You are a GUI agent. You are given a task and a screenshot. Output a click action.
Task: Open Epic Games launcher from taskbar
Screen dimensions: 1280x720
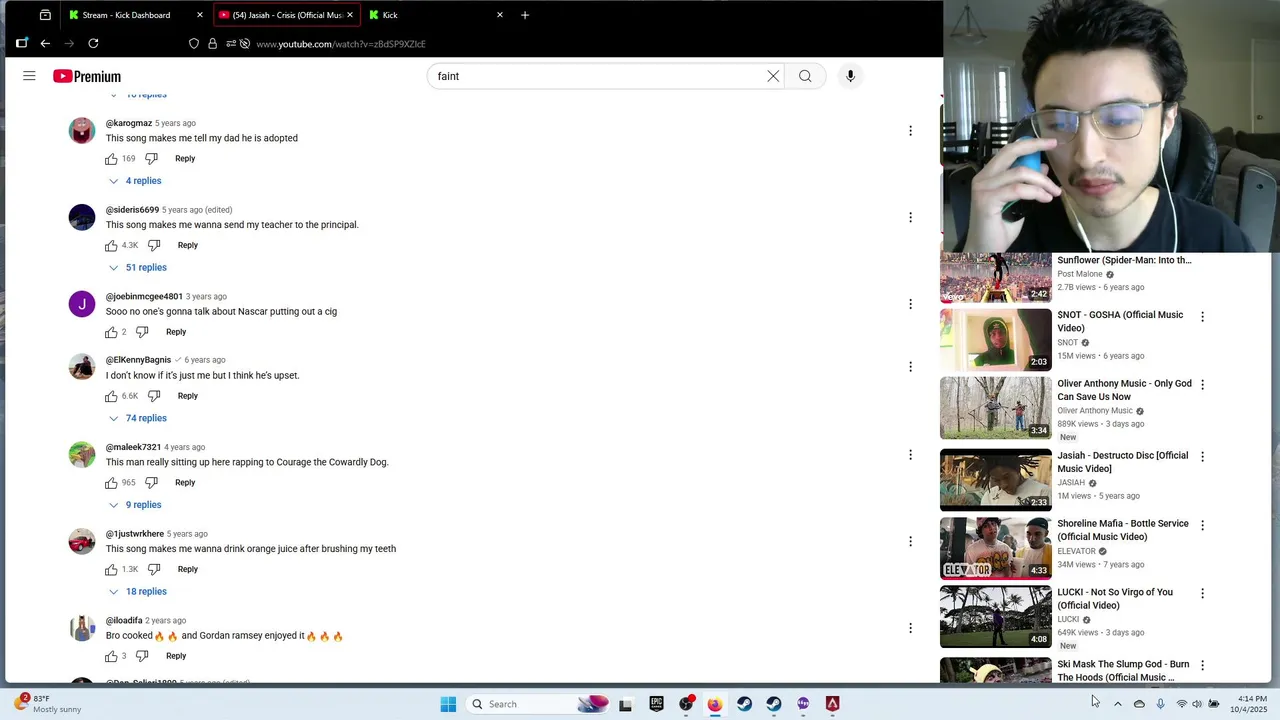[x=656, y=704]
